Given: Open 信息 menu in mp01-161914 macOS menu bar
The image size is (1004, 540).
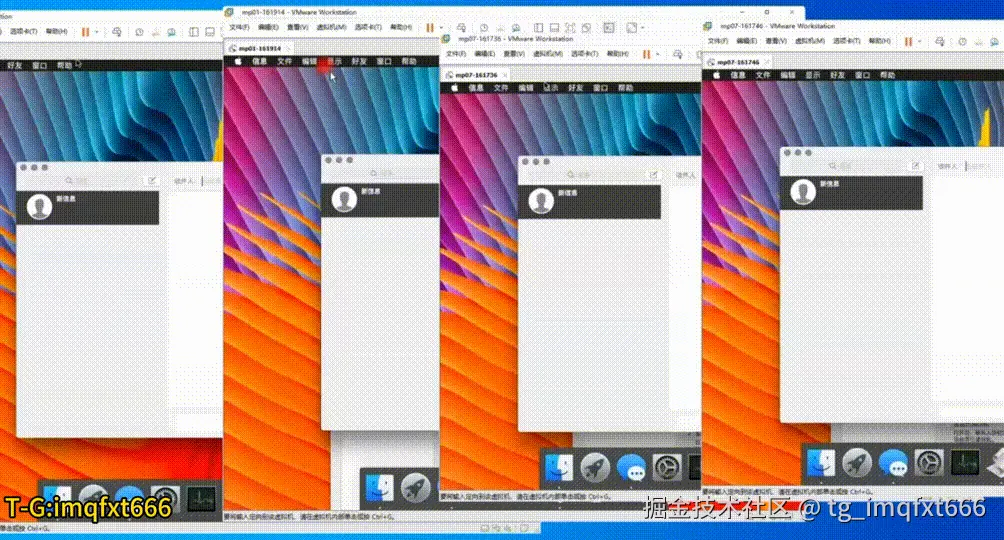Looking at the screenshot, I should coord(259,61).
